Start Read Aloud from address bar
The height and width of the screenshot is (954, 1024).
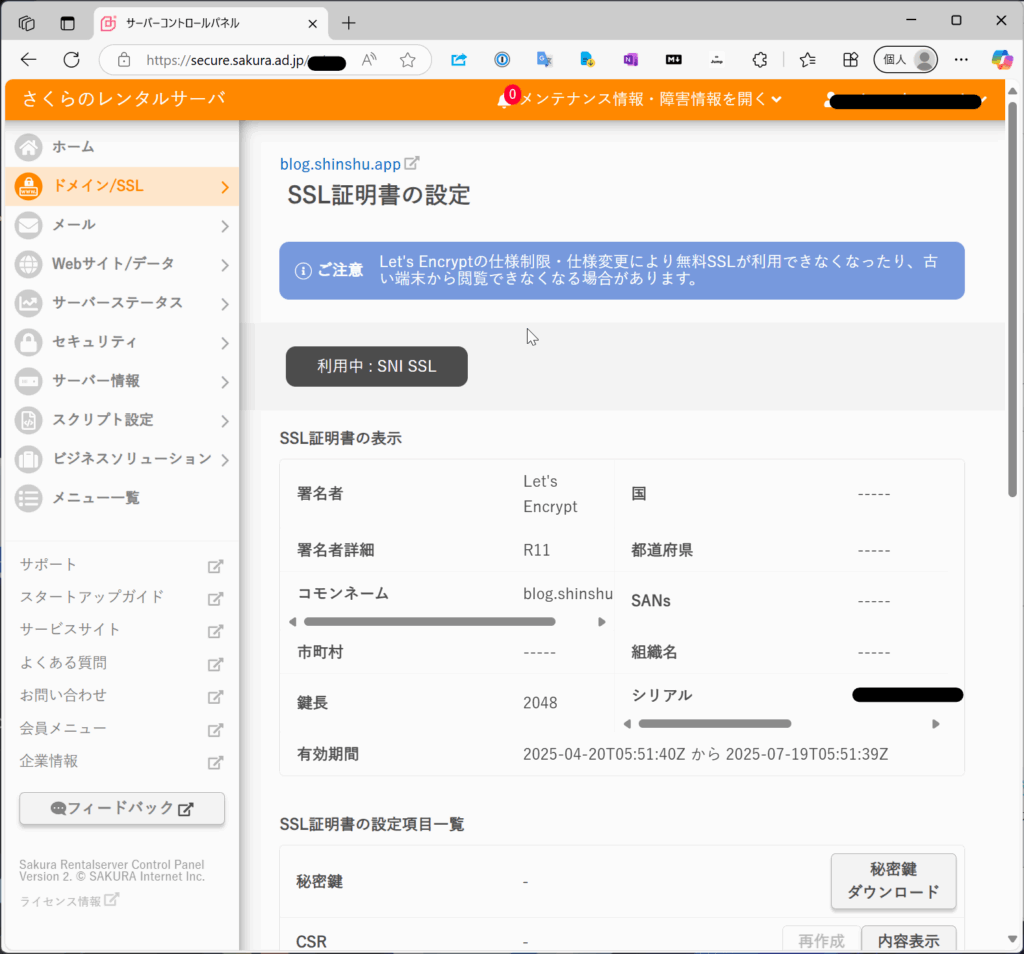pos(369,60)
